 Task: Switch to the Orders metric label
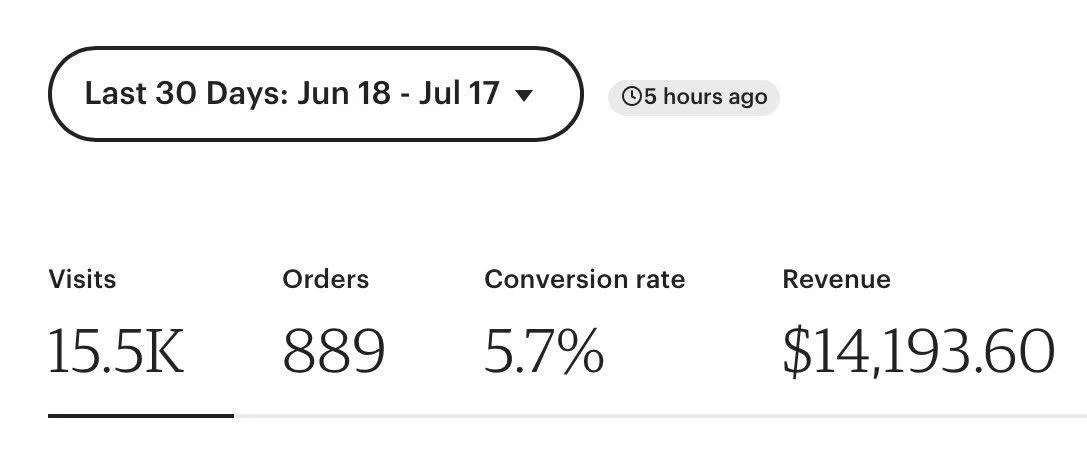tap(326, 279)
